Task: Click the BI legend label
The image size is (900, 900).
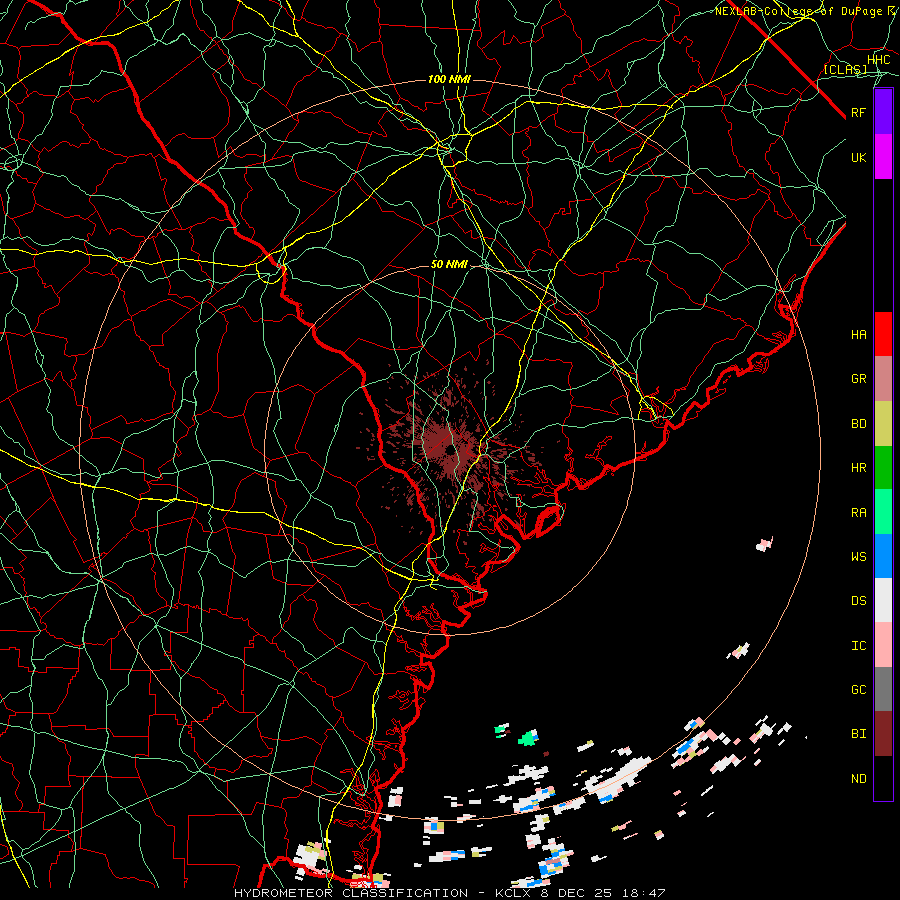Action: click(x=858, y=734)
